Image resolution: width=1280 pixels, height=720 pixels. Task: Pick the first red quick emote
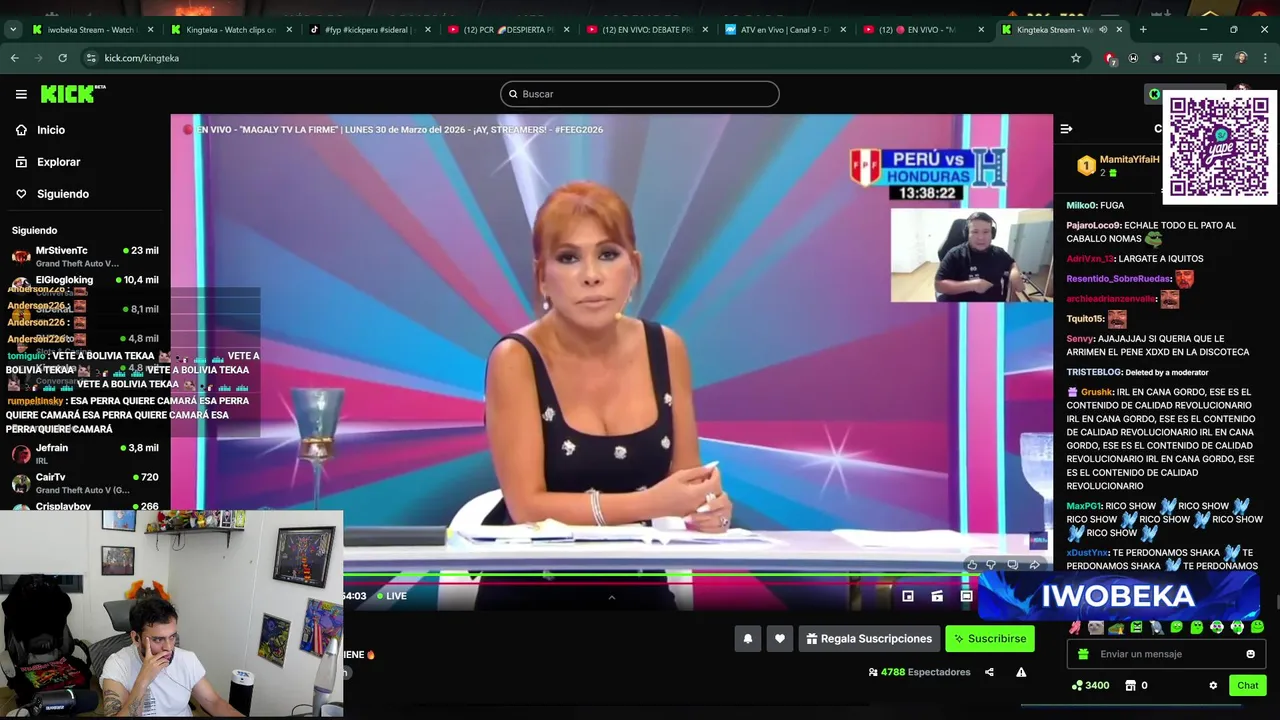(x=1075, y=627)
